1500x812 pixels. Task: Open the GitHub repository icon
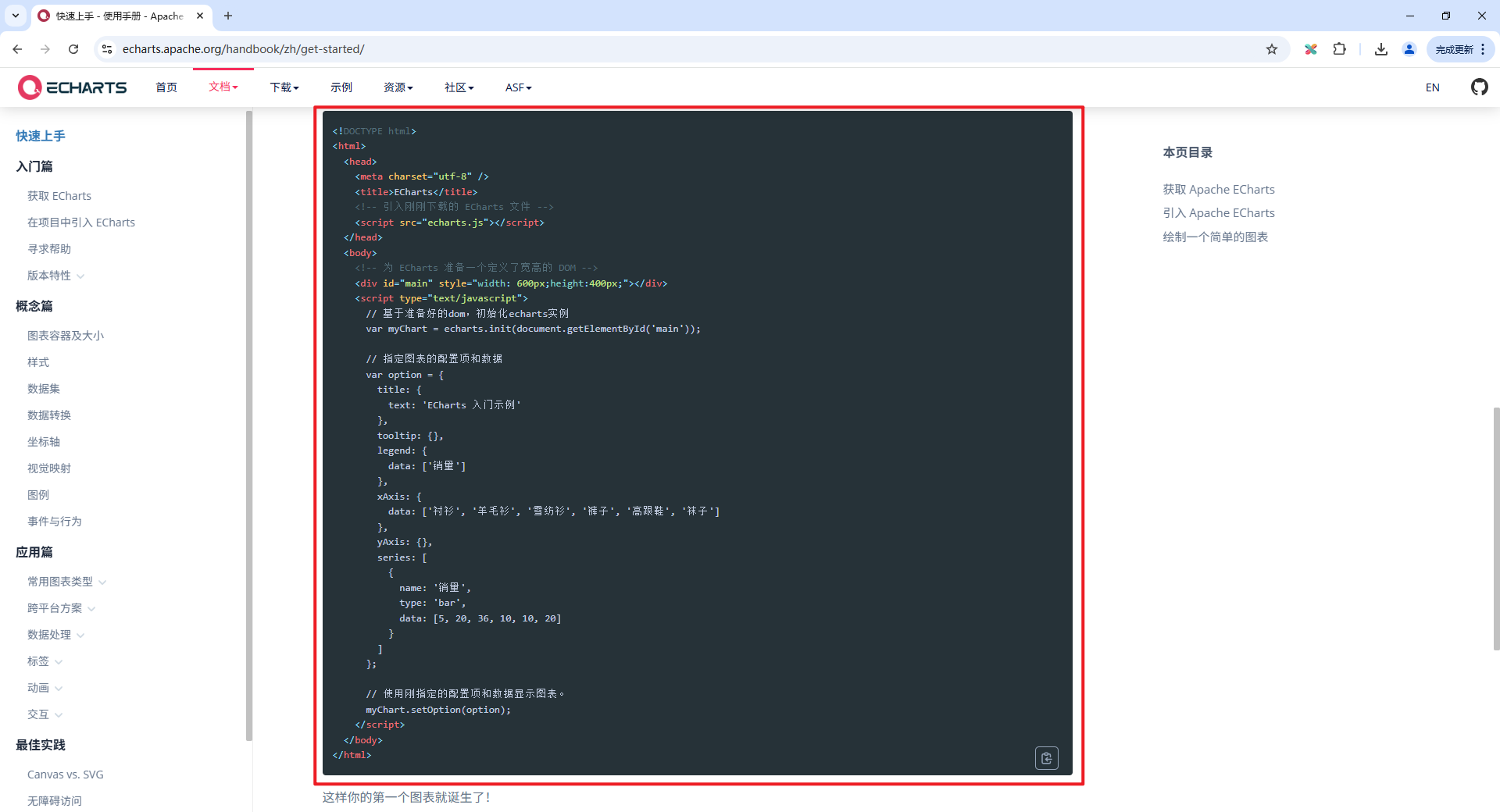[x=1479, y=87]
